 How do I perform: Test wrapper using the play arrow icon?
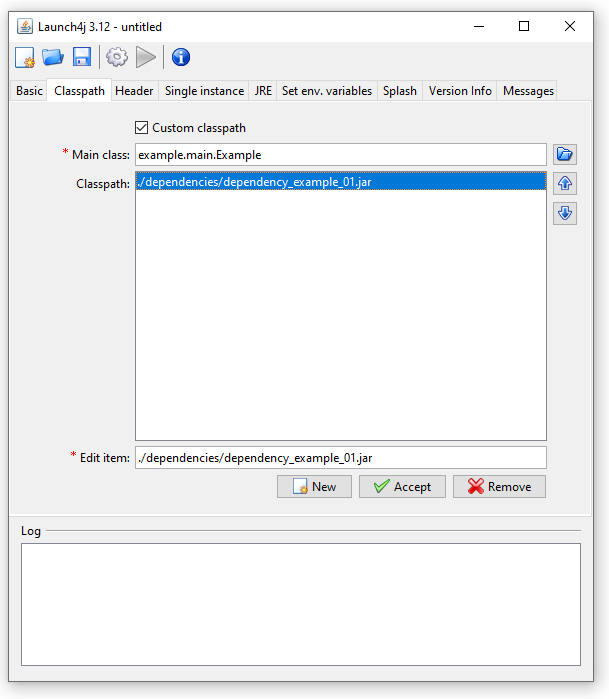146,58
